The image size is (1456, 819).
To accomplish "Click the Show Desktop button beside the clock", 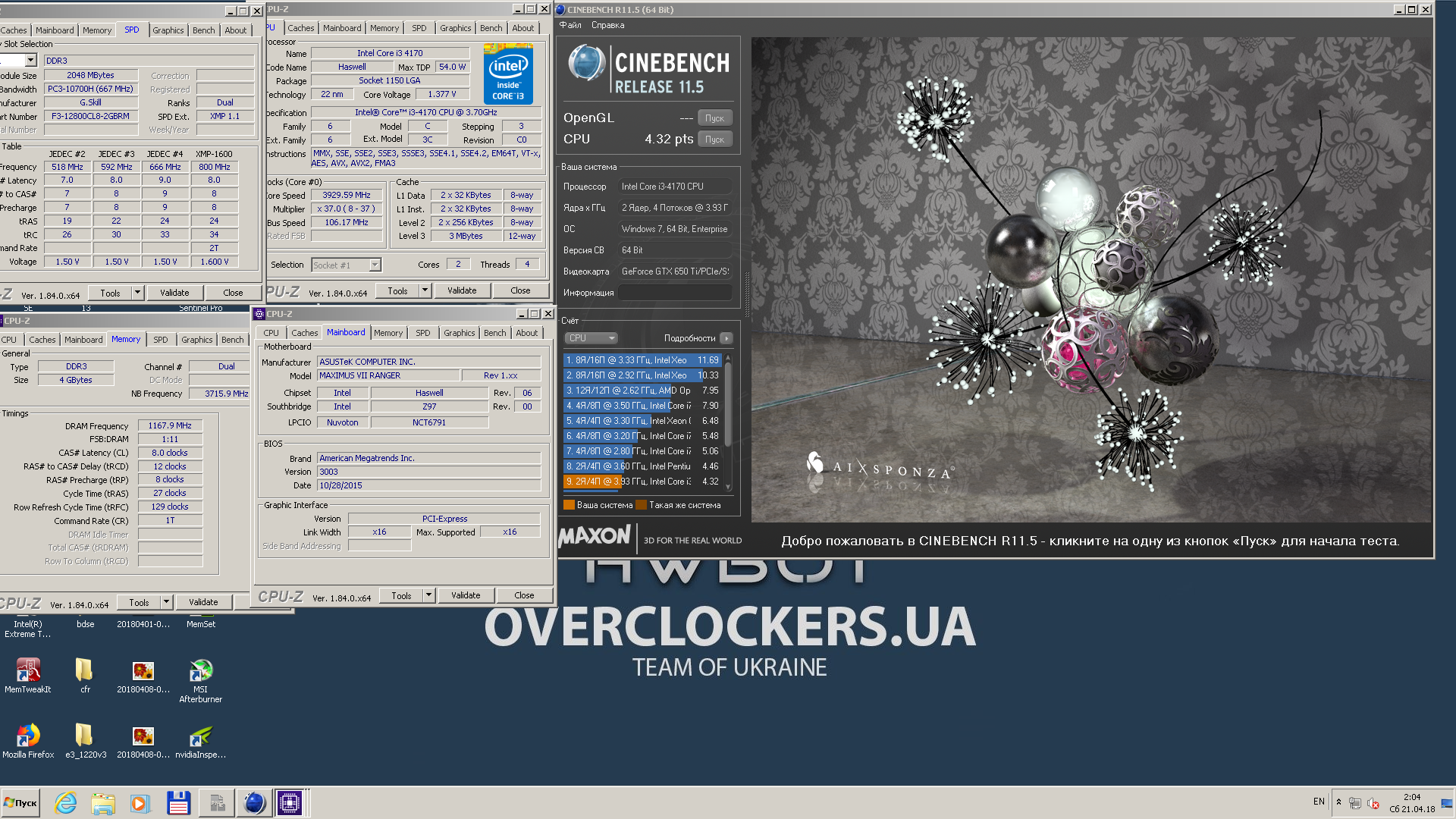I will 1447,802.
